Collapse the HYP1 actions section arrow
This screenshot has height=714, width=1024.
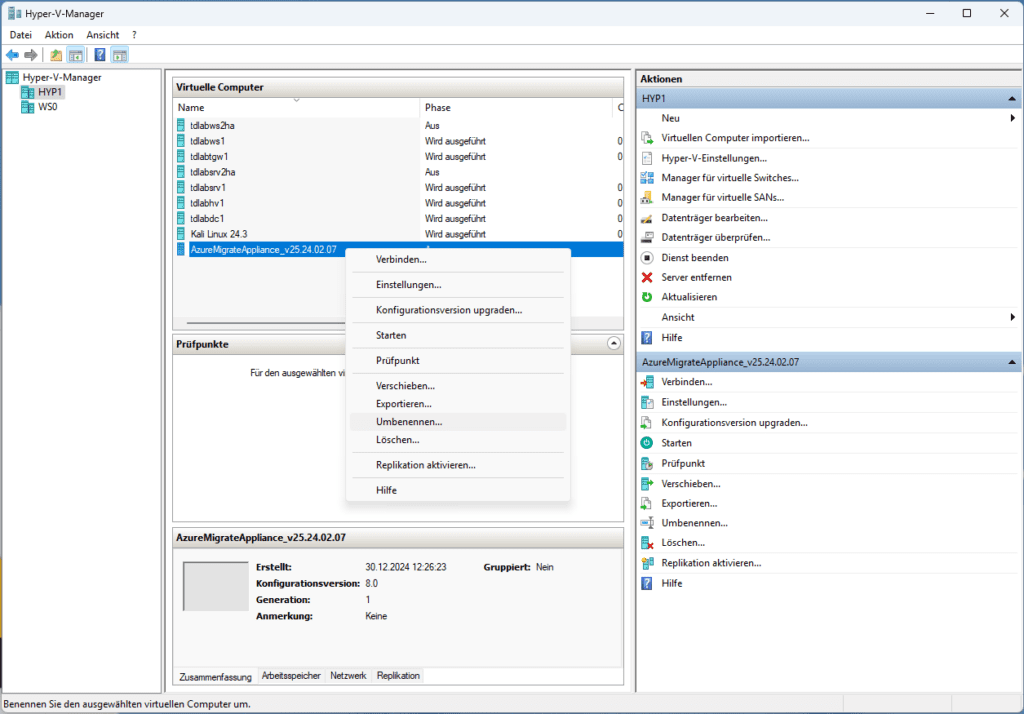pos(1012,99)
